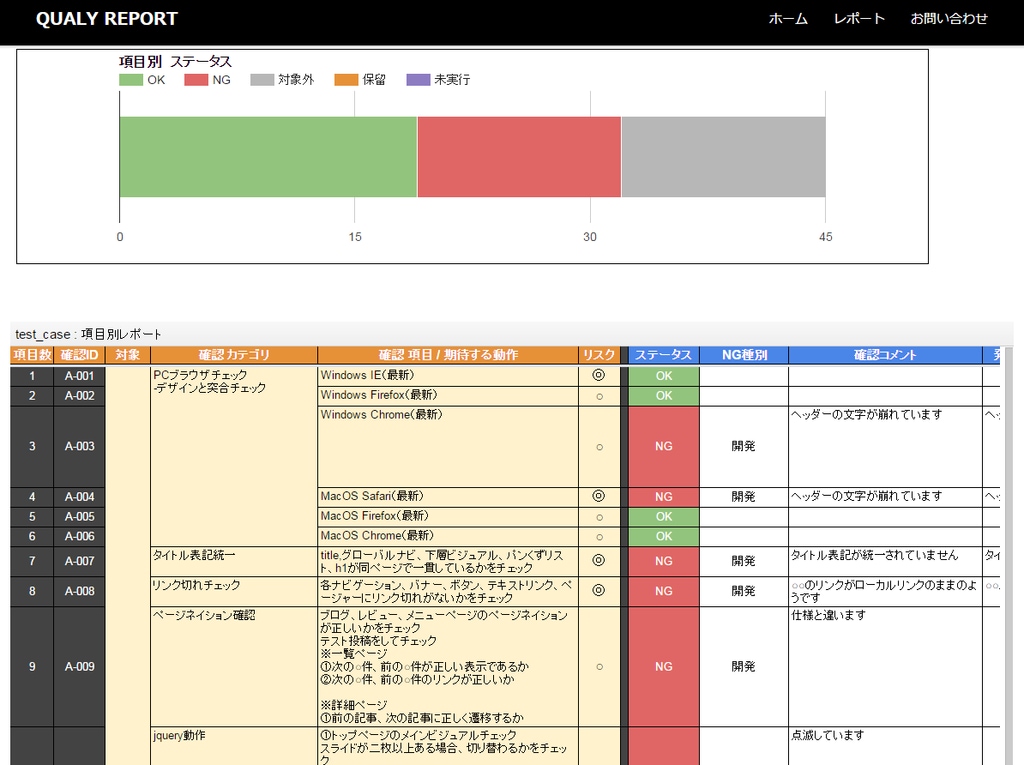Viewport: 1024px width, 765px height.
Task: Click the circle risk icon for A-002
Action: click(600, 397)
